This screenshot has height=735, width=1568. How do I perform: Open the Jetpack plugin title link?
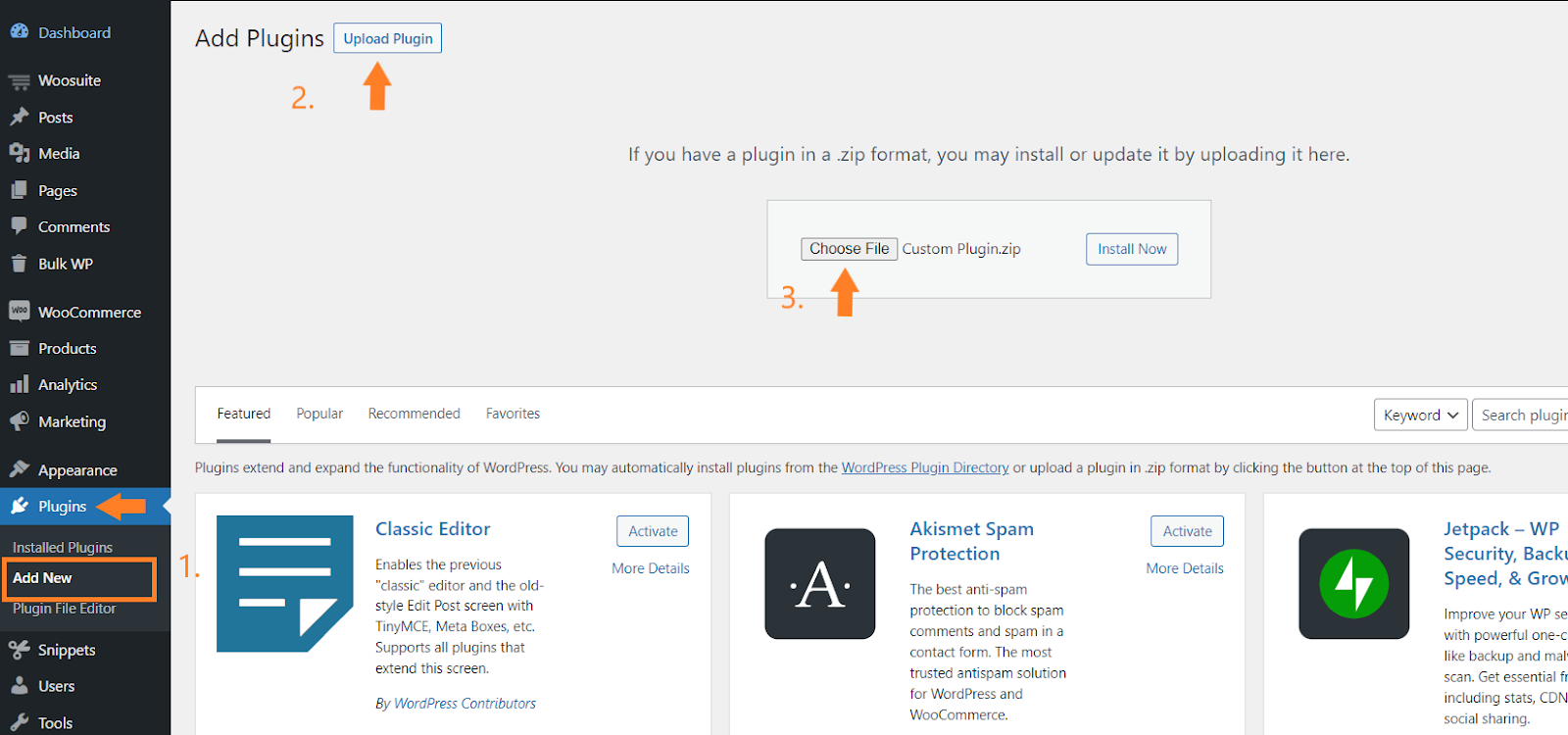[1505, 554]
